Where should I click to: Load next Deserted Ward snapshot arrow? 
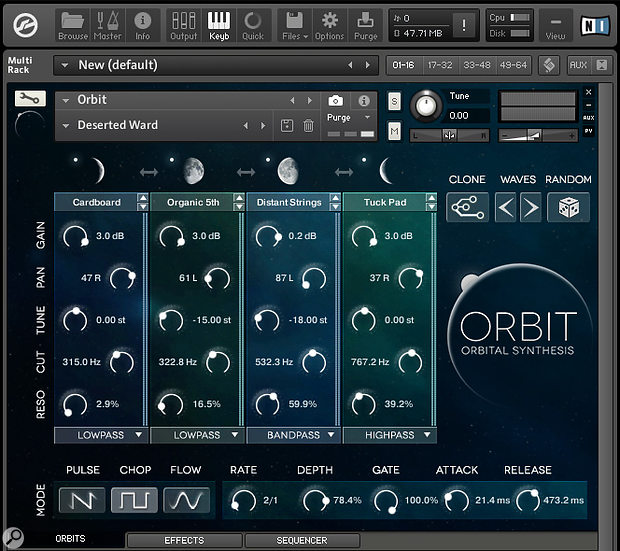[263, 126]
